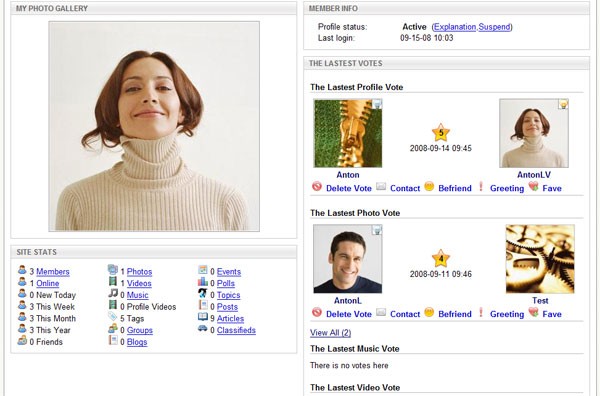
Task: Open Anton's zipper profile thumbnail
Action: tap(348, 133)
